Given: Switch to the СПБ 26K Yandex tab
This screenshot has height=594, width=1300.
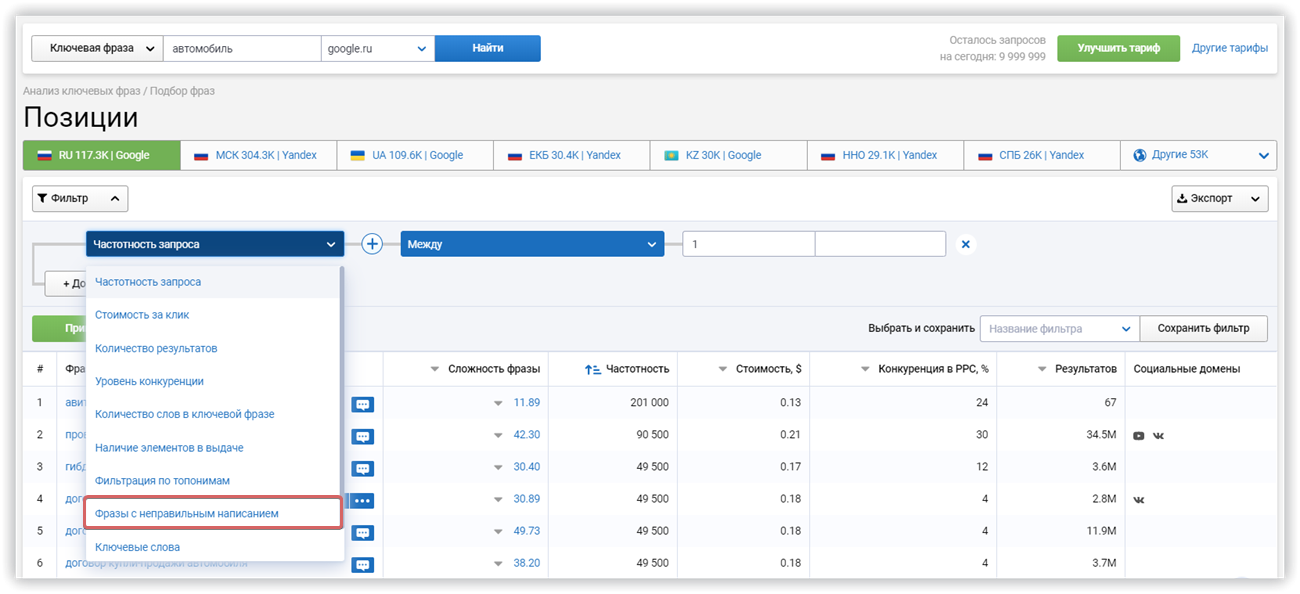Looking at the screenshot, I should (1042, 155).
